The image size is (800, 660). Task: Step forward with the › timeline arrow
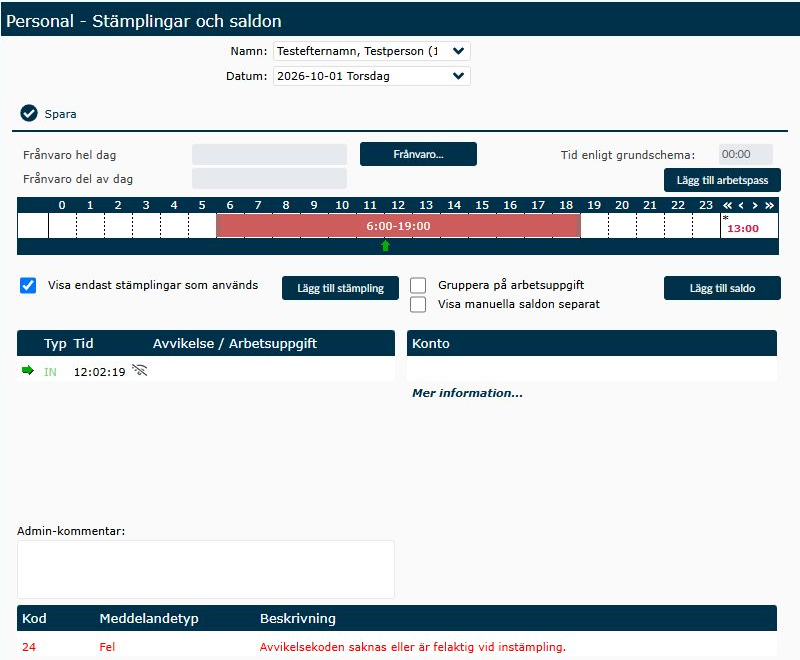[755, 205]
